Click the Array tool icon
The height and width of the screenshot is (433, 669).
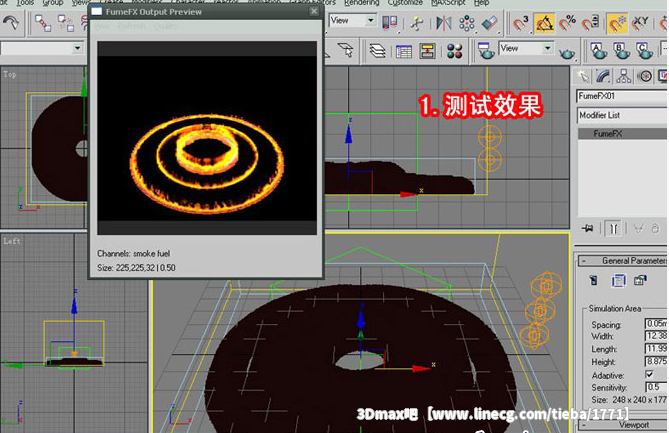tap(467, 23)
